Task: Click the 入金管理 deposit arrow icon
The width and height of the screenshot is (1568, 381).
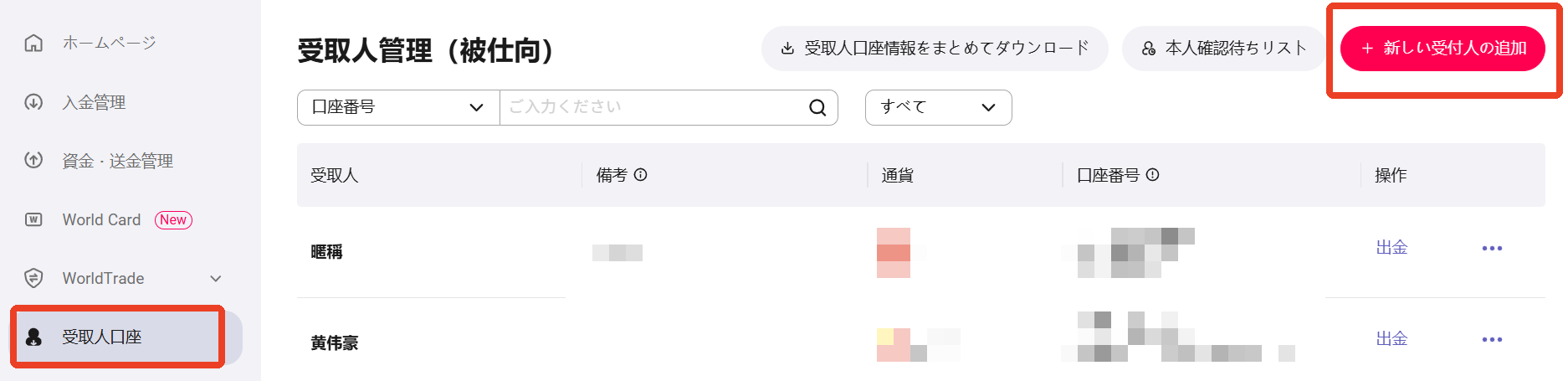Action: tap(33, 102)
